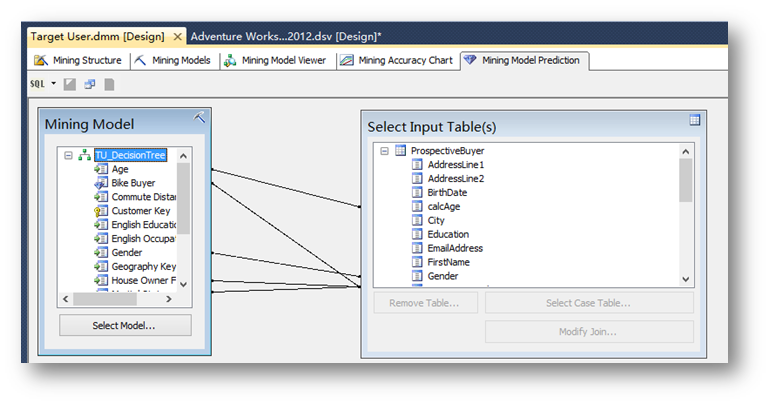Select Customer Key in mining model
Viewport: 770px width, 405px height.
(141, 211)
